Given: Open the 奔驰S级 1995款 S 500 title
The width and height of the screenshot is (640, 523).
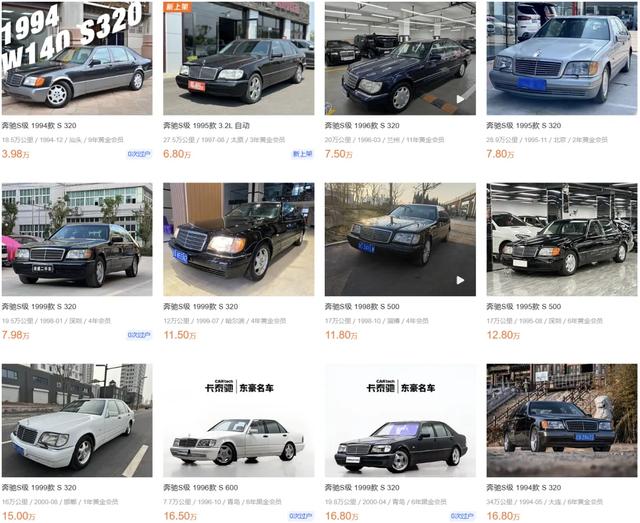Looking at the screenshot, I should click(524, 306).
